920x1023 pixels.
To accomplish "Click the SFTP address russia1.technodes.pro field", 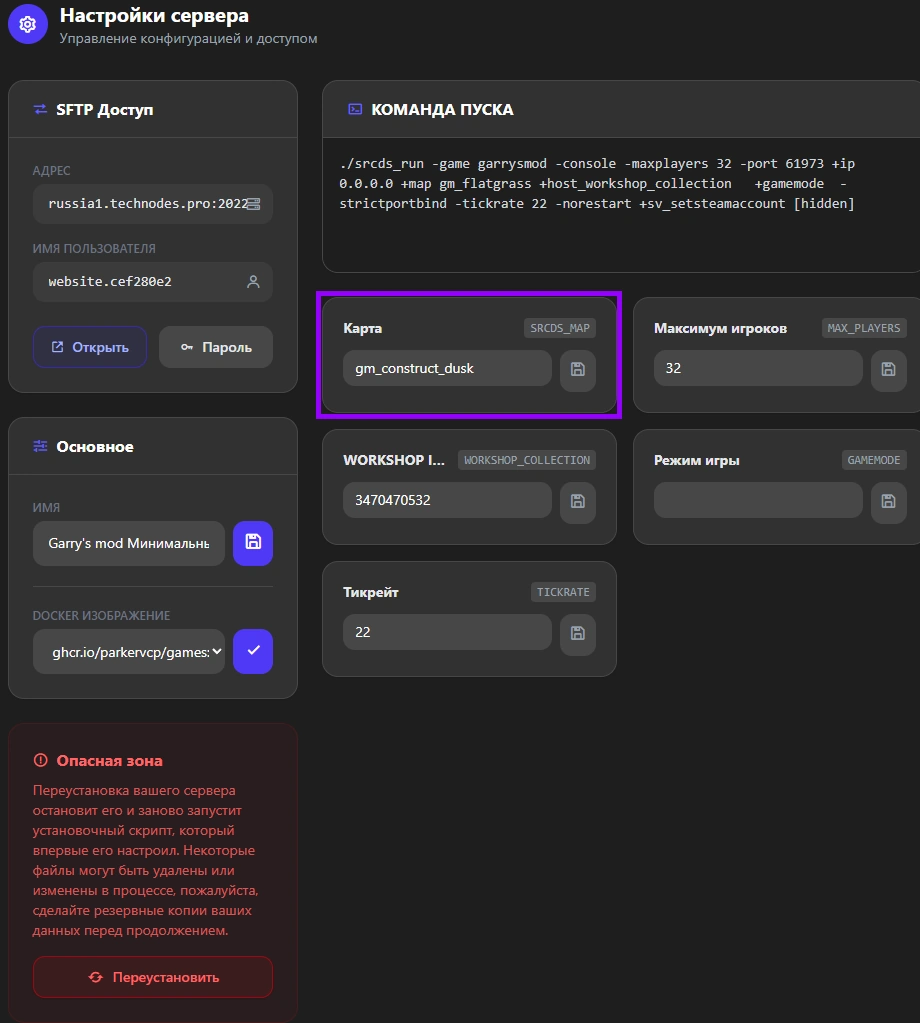I will point(153,204).
